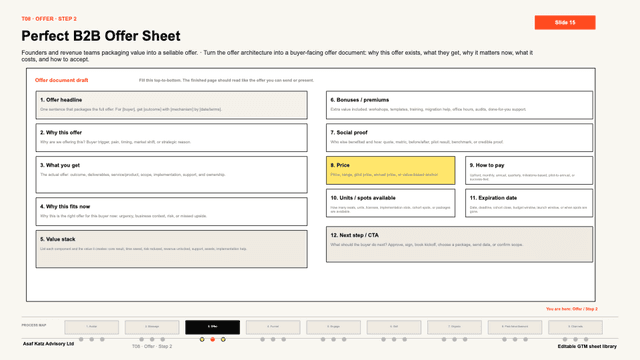
Task: Open step 1 in the process map
Action: tap(91, 327)
